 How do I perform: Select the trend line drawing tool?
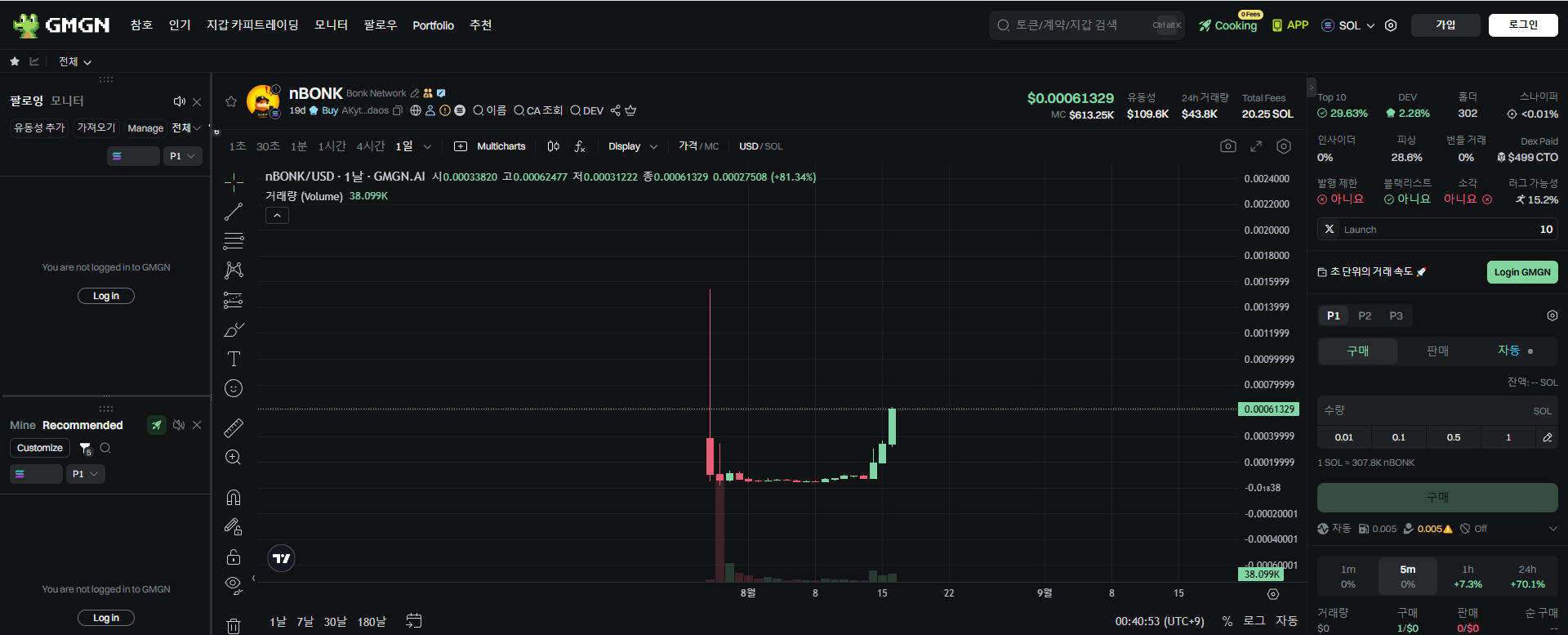click(234, 212)
